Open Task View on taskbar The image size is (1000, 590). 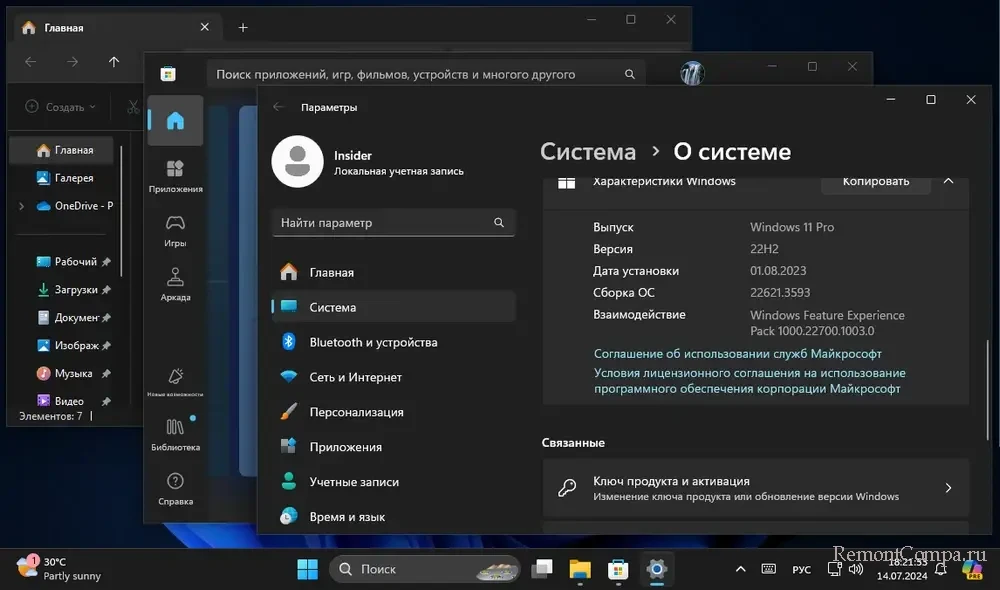[x=542, y=568]
